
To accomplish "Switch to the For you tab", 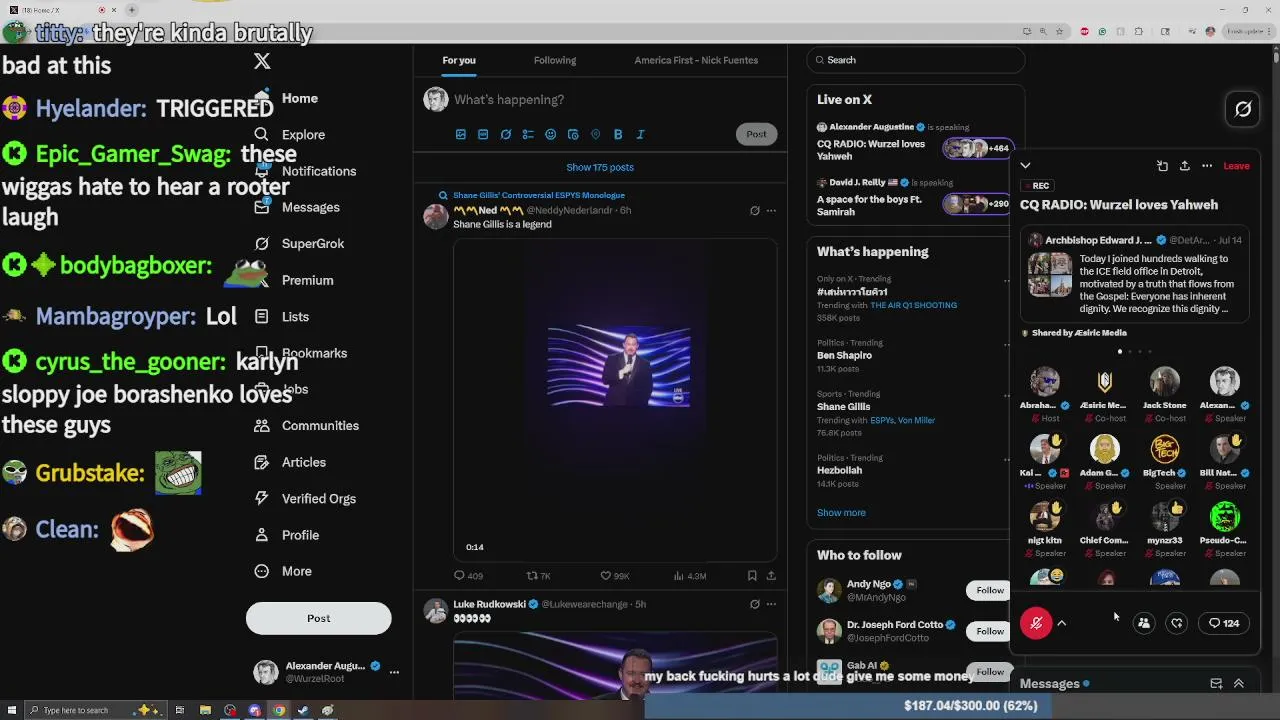I will (x=459, y=60).
